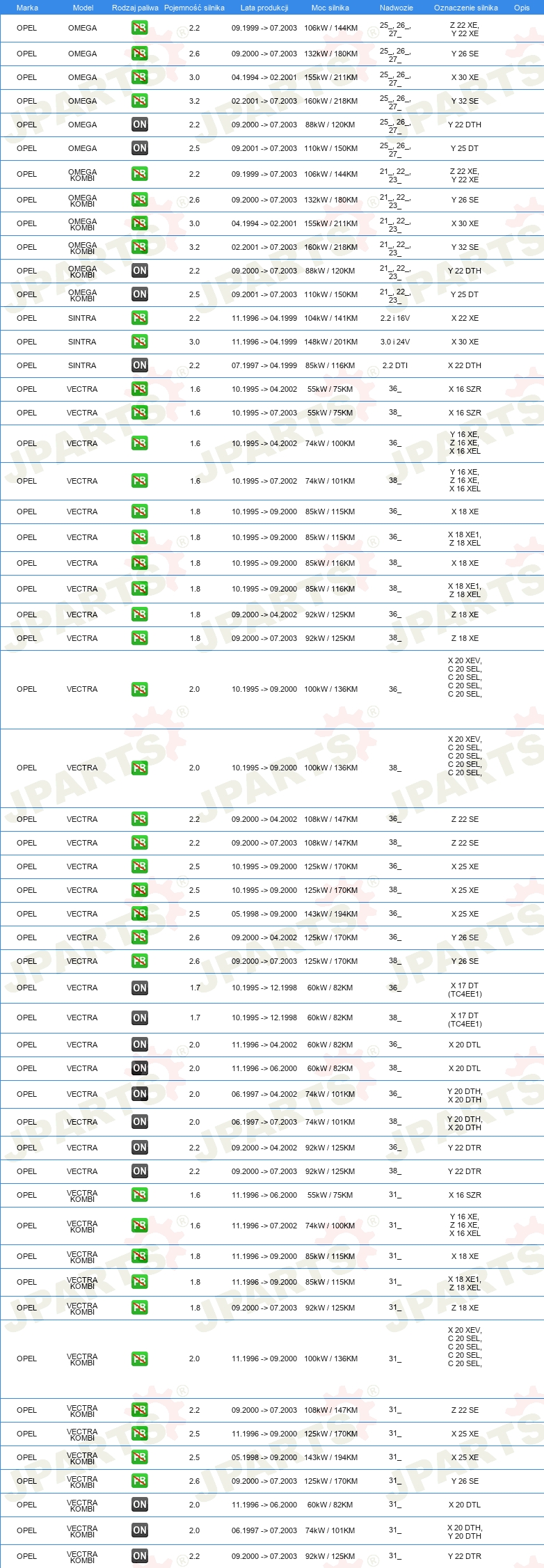This screenshot has height=1568, width=544.
Task: Click petrol icon in Omega Kombi 2.6 row
Action: 140,200
